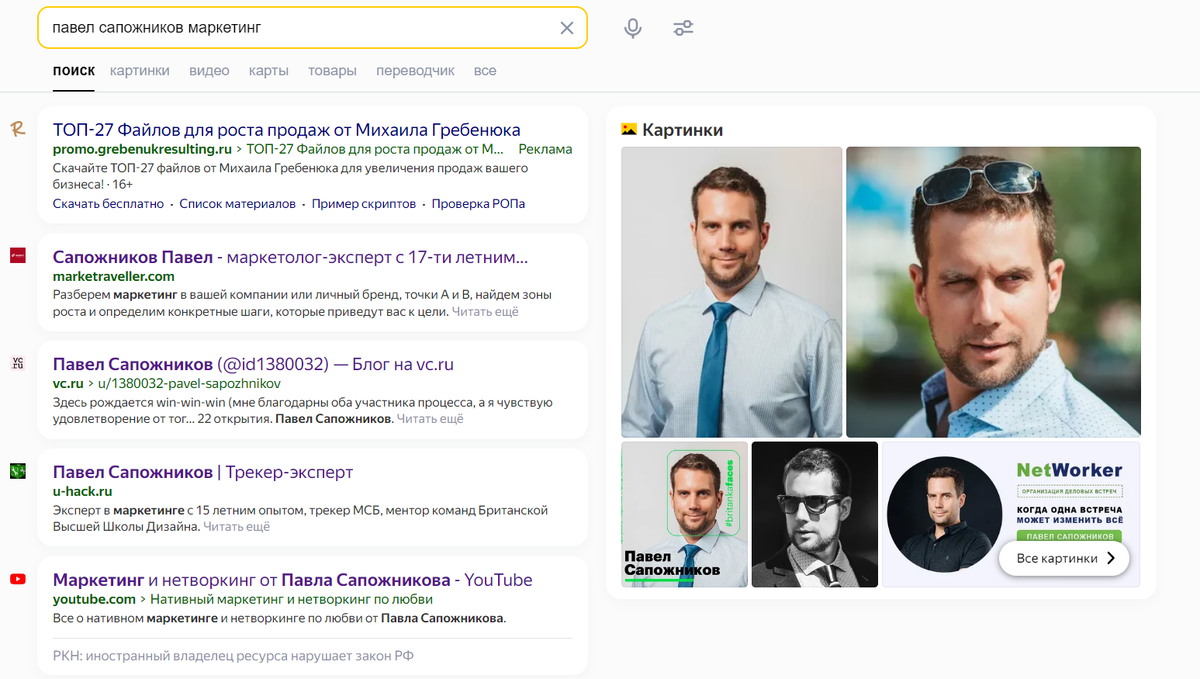This screenshot has height=679, width=1200.
Task: Open the Павел Сапожников green-frame thumbnail
Action: click(684, 514)
